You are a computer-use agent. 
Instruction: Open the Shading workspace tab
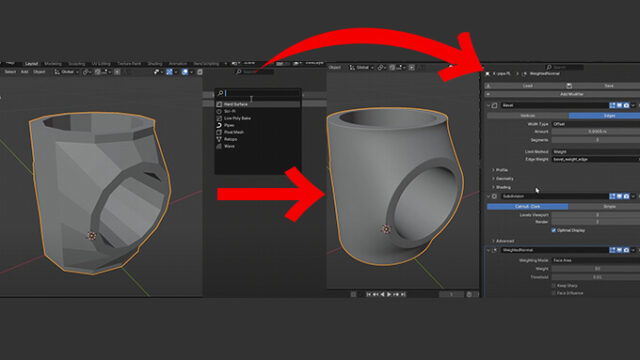[x=155, y=64]
